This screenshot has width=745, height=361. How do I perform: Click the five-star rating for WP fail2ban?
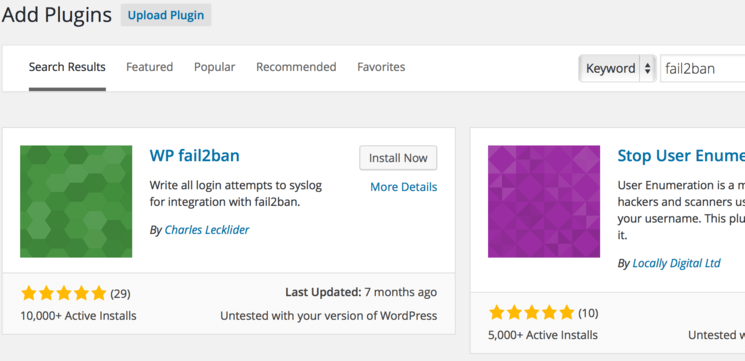click(x=64, y=294)
